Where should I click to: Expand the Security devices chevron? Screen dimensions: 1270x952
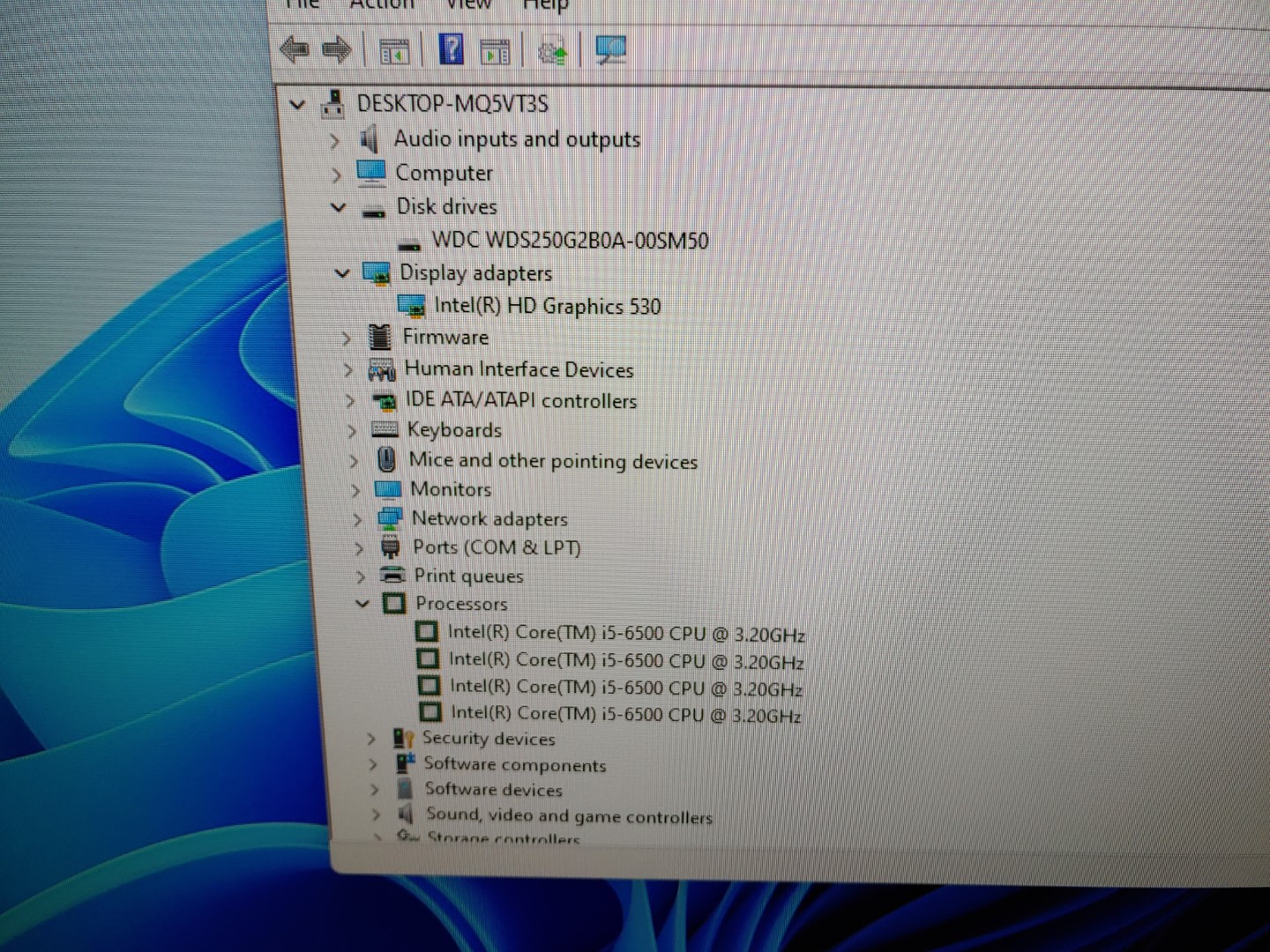(x=371, y=739)
